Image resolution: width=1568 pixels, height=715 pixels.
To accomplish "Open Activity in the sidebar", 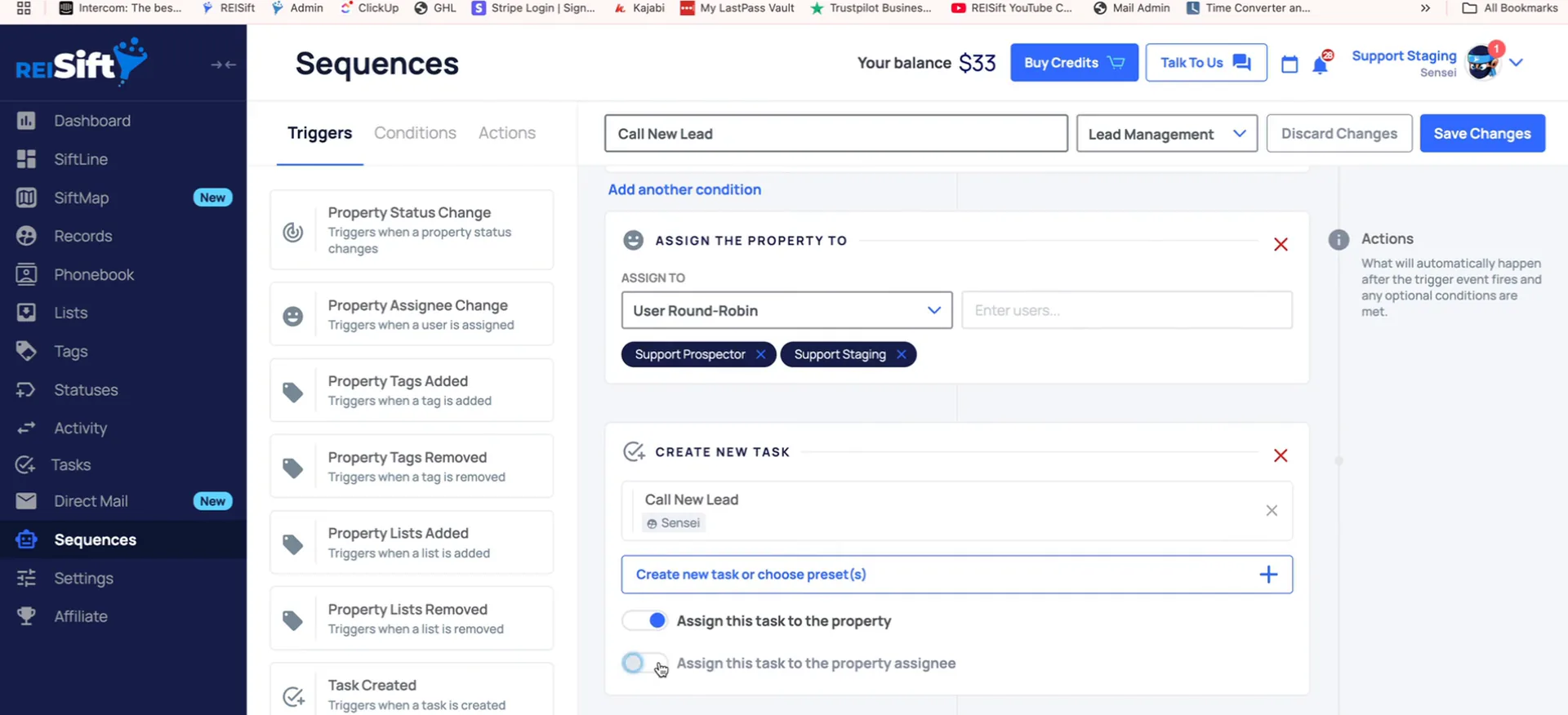I will point(80,428).
